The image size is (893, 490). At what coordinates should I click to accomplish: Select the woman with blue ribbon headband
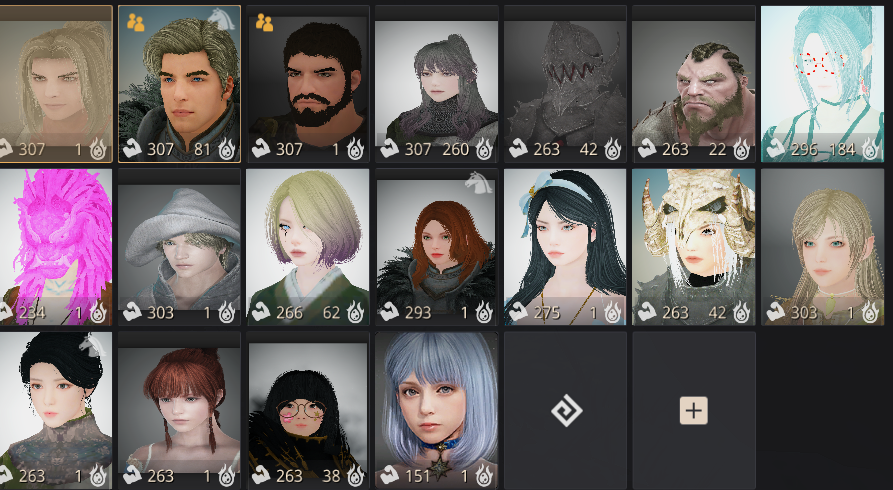click(x=565, y=247)
